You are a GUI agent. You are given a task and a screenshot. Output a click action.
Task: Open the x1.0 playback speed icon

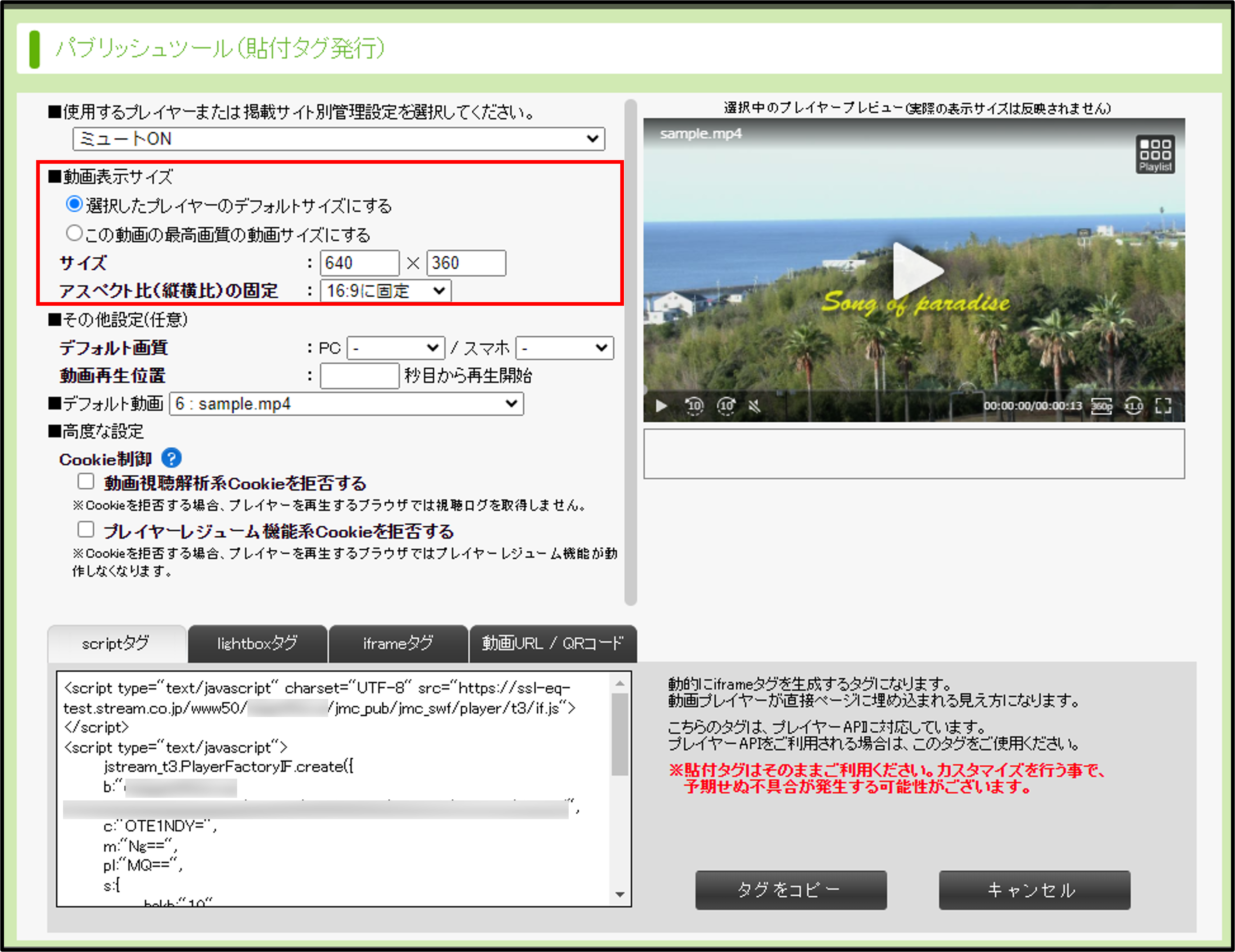1133,406
